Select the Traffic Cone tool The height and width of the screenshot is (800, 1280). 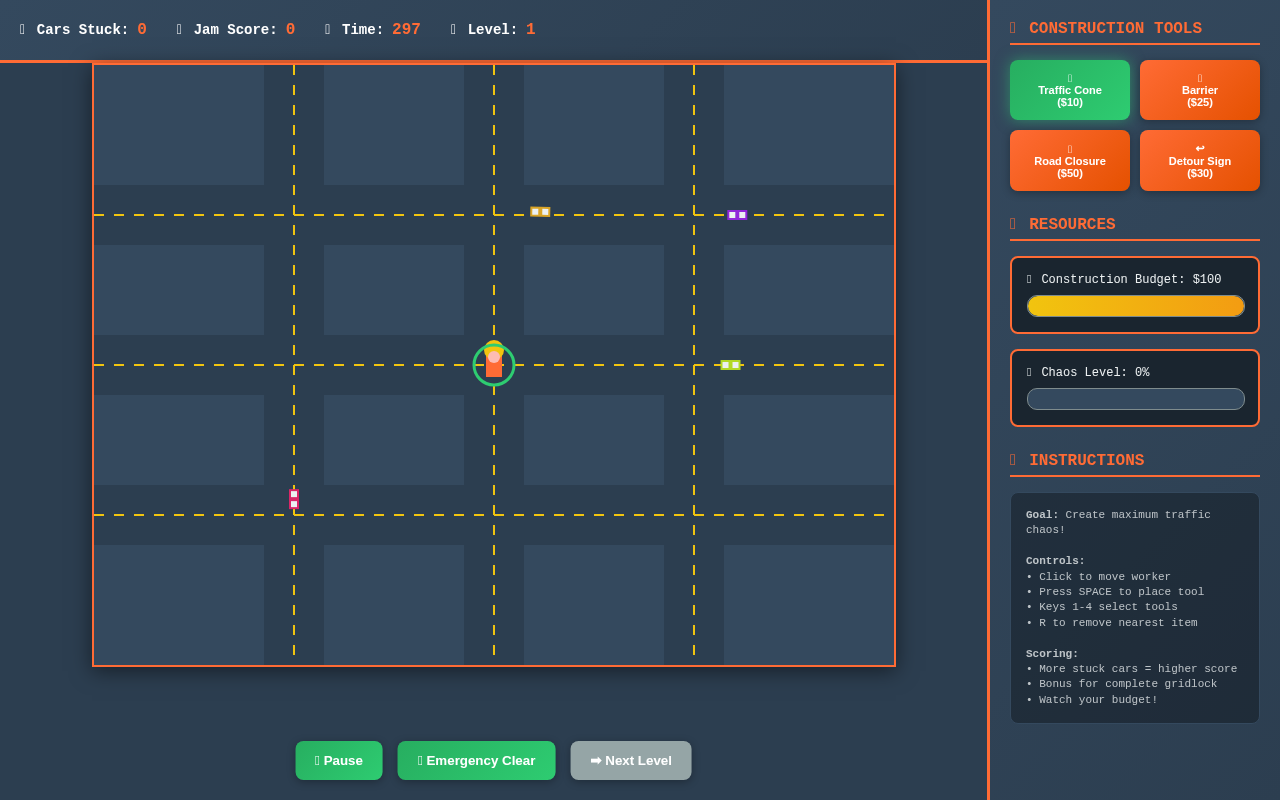pyautogui.click(x=1069, y=90)
